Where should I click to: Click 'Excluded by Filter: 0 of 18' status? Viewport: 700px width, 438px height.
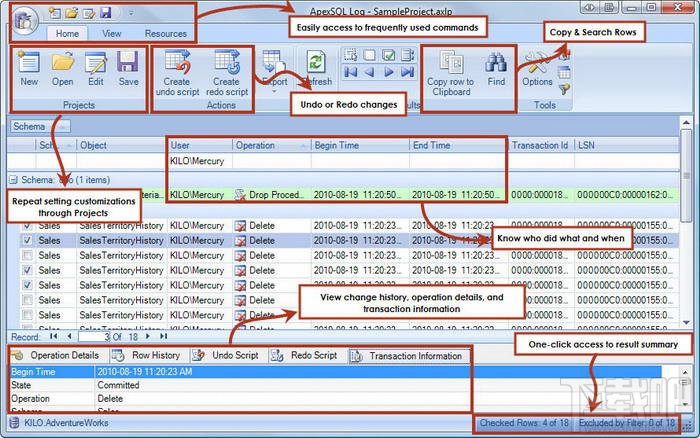point(627,422)
